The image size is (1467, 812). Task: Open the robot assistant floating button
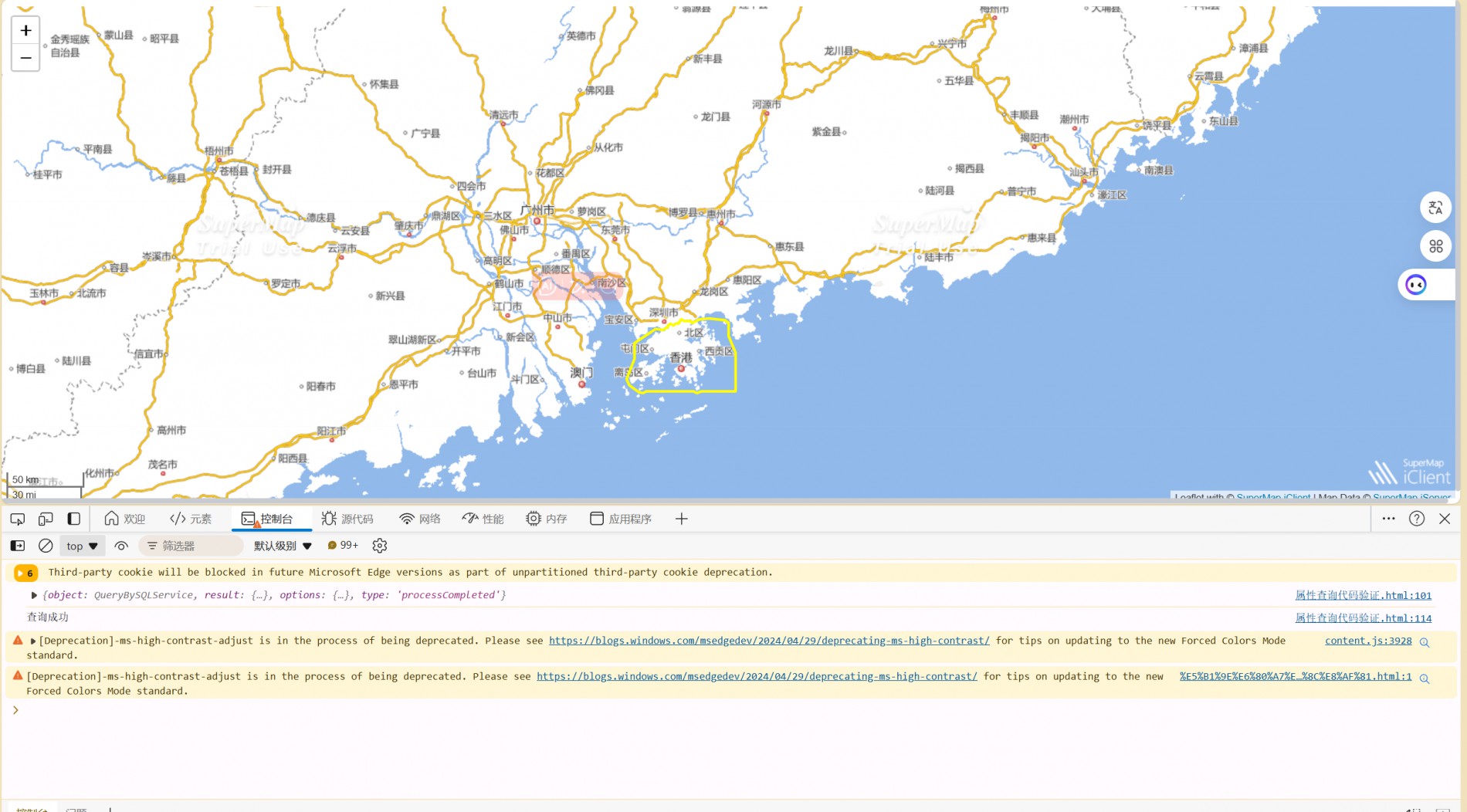[1416, 285]
